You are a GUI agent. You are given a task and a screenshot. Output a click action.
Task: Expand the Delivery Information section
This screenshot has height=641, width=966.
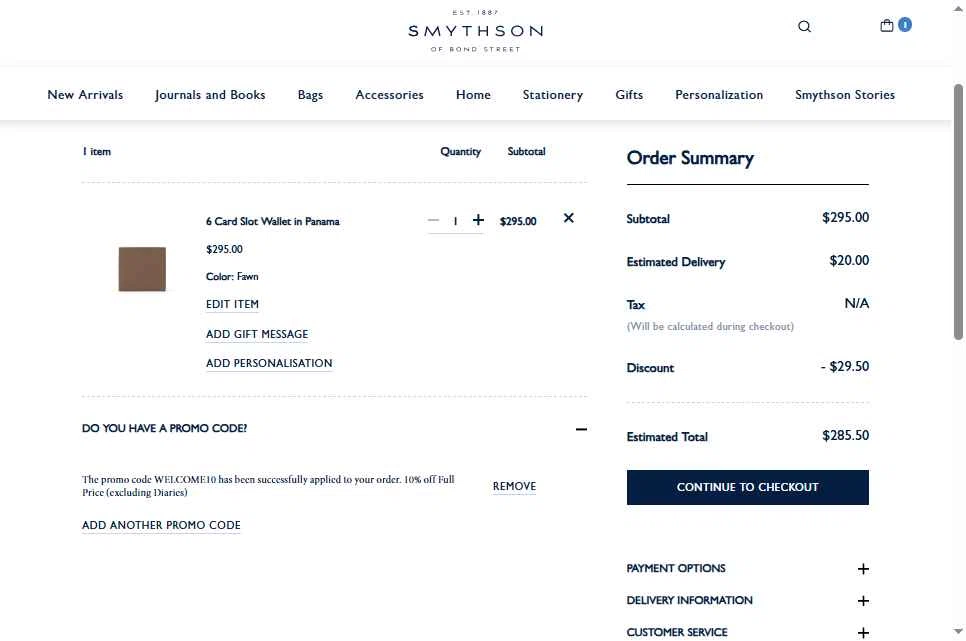pyautogui.click(x=863, y=601)
